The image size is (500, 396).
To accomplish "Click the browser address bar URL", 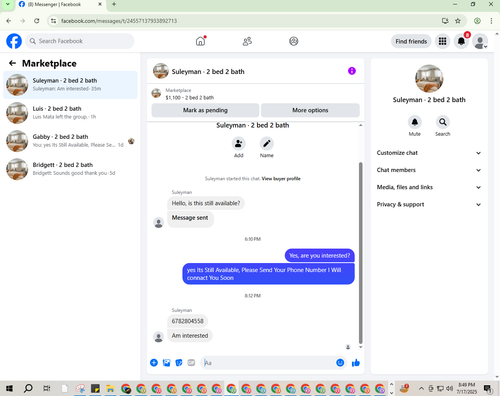I will pos(119,21).
